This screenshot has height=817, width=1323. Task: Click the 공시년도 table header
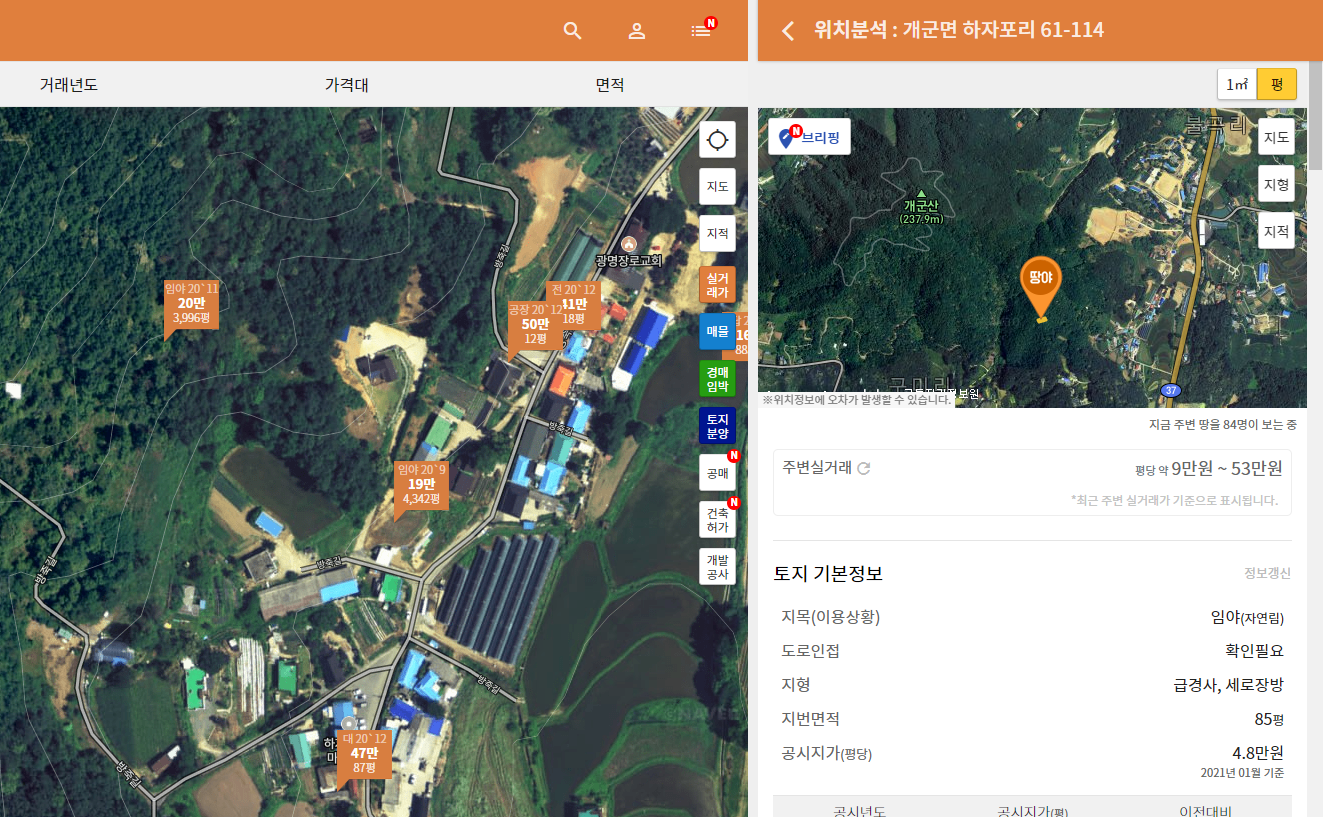tap(859, 810)
